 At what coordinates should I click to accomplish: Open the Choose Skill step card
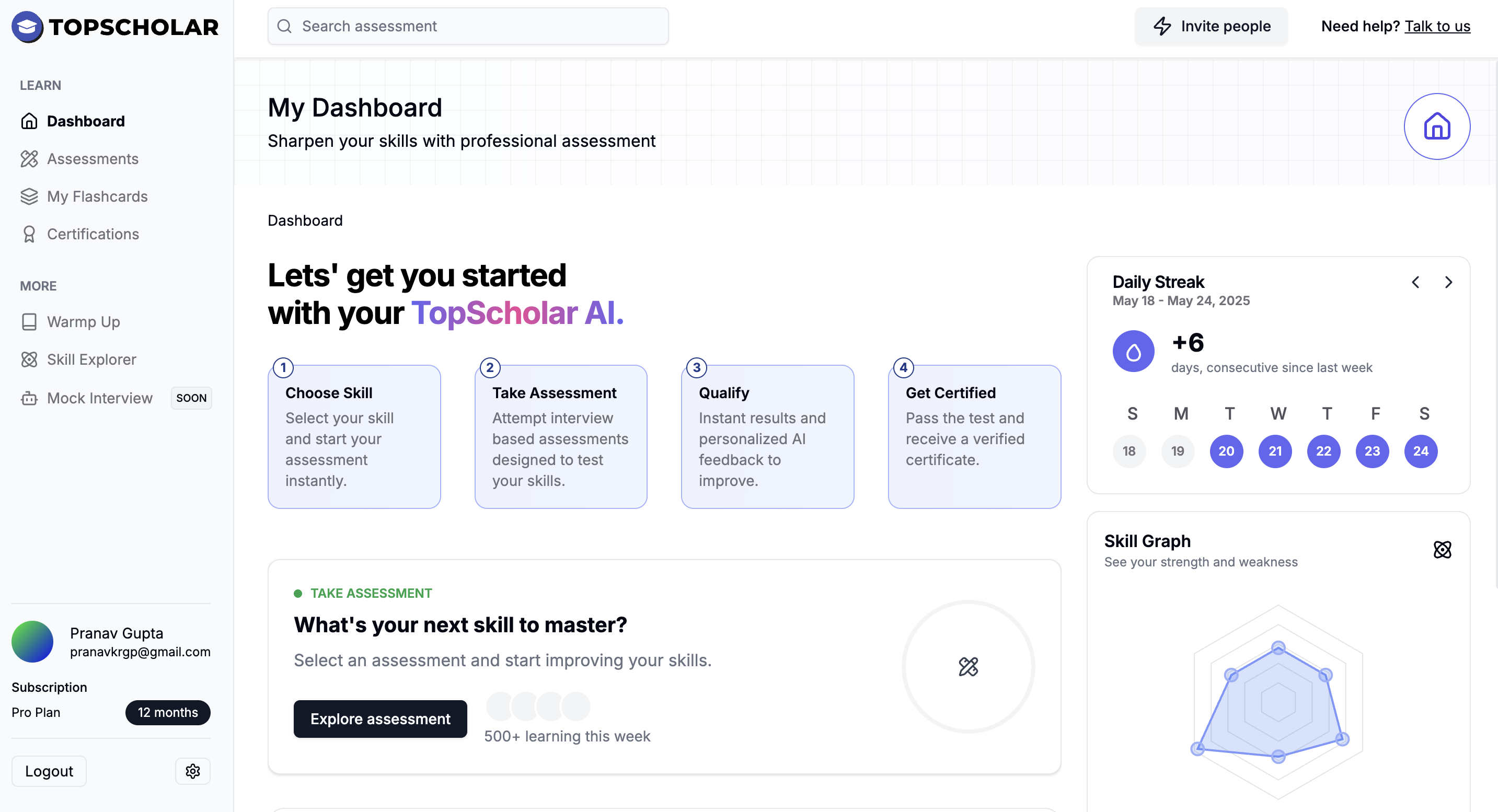pyautogui.click(x=354, y=436)
